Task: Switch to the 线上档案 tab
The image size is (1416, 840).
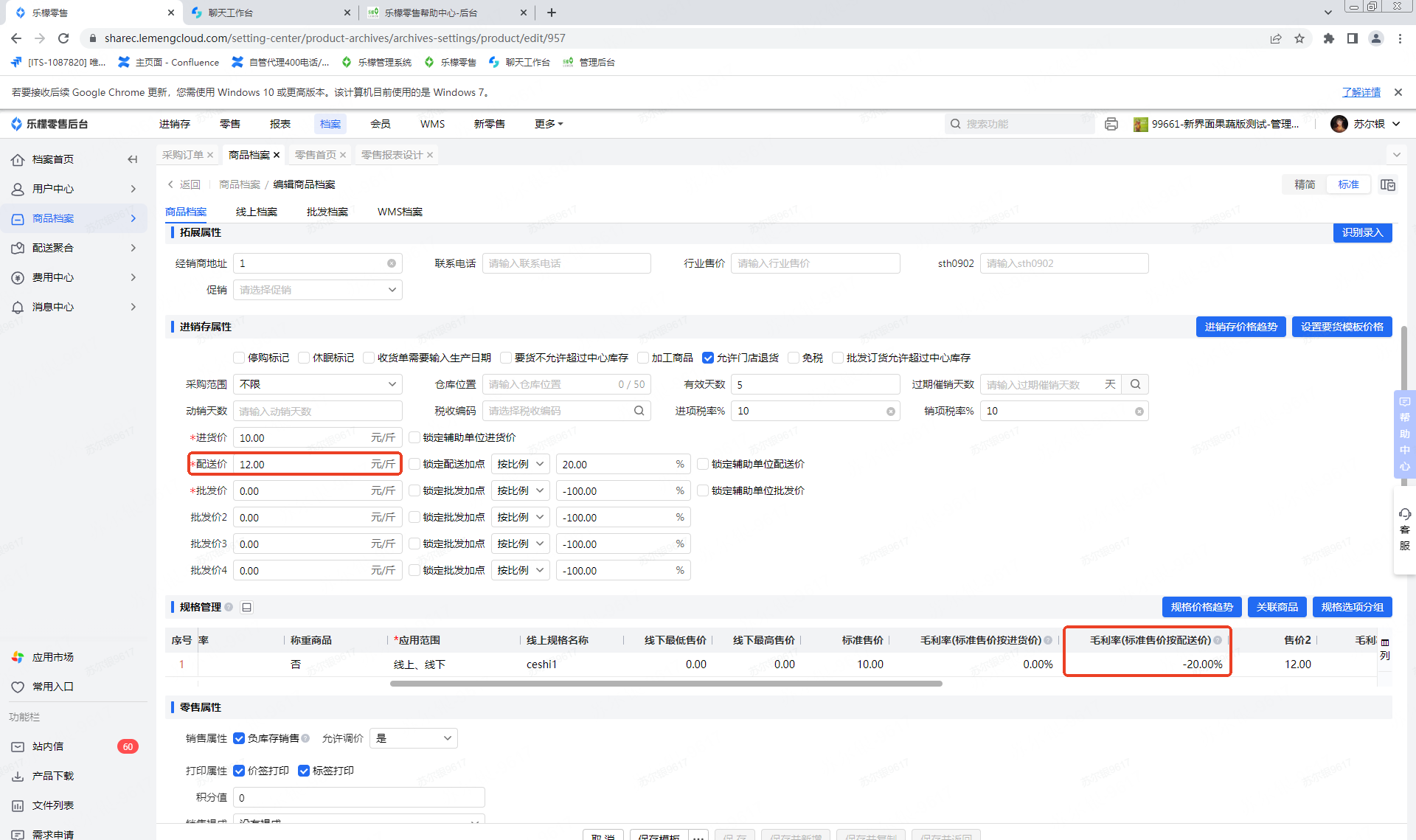Action: [256, 212]
